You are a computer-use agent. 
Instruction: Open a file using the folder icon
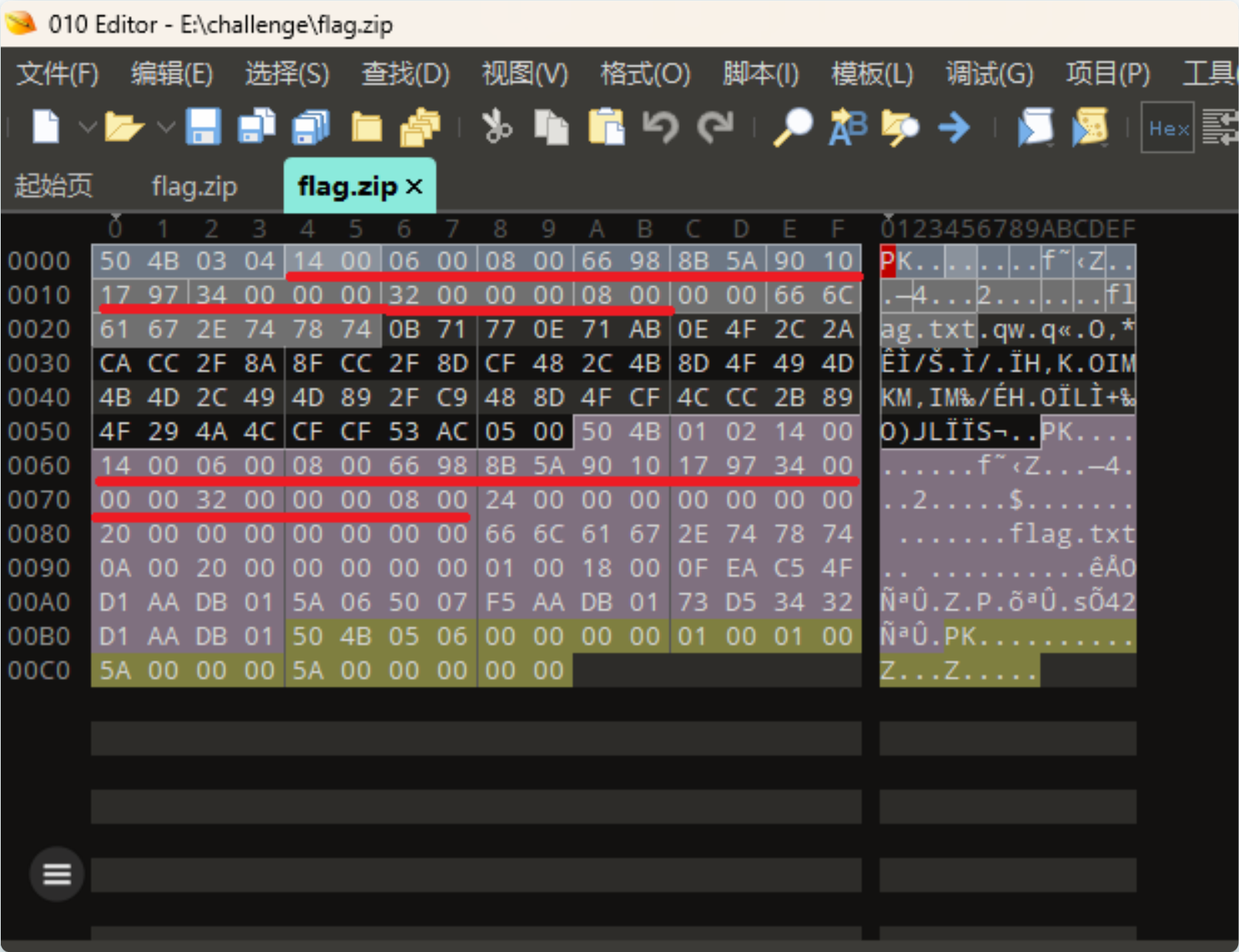124,127
